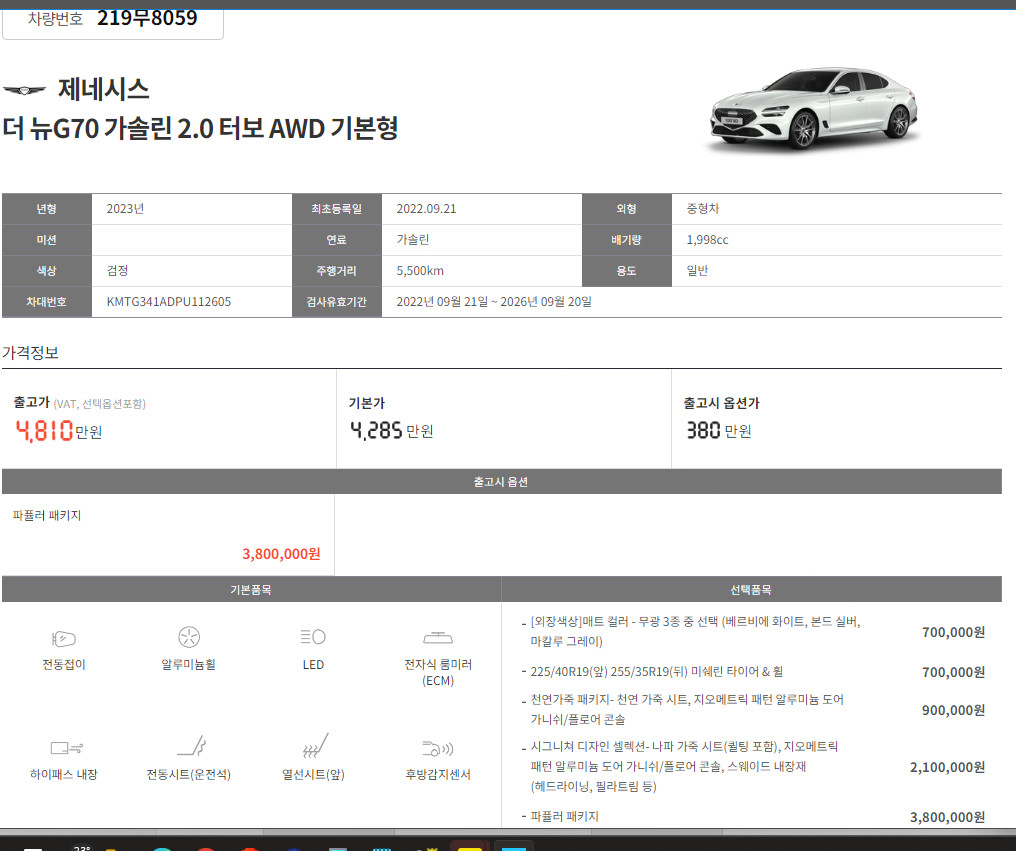Screen dimensions: 1016x851
Task: Click the 전동접이 folding mirror icon
Action: point(64,638)
